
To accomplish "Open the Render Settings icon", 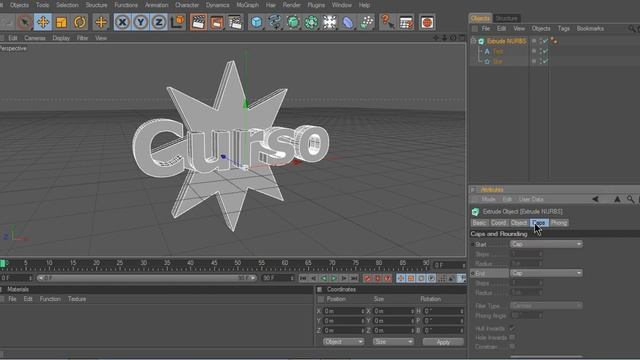I will (235, 22).
